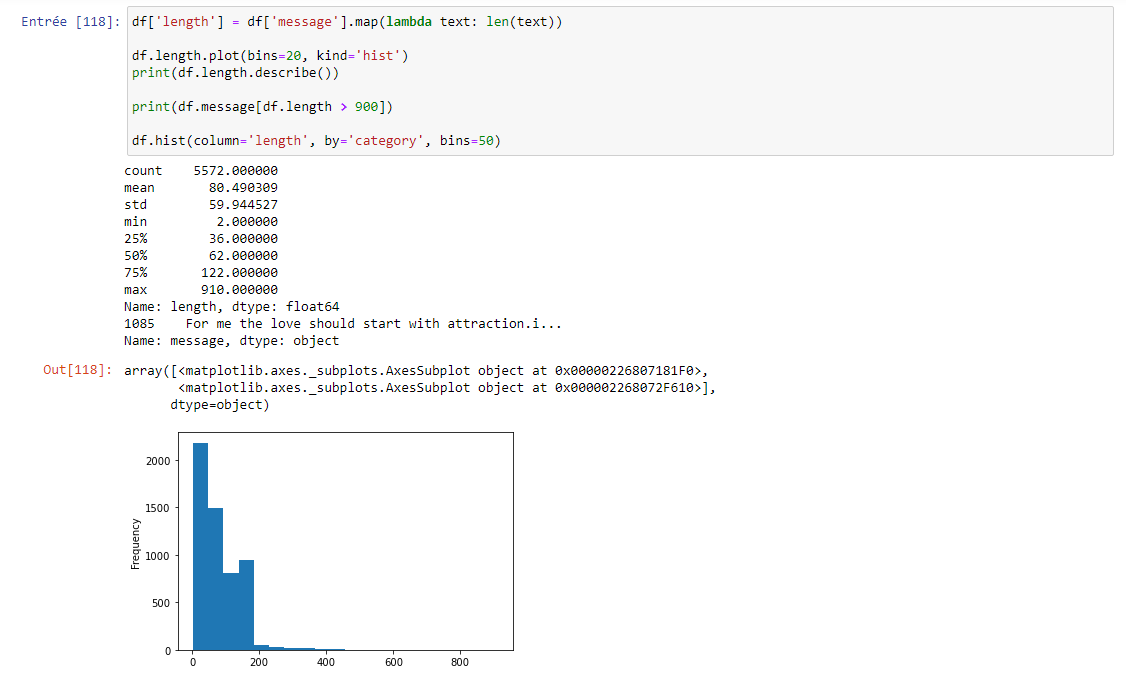1126x687 pixels.
Task: Click the df.hist column='length' code line
Action: click(x=315, y=141)
